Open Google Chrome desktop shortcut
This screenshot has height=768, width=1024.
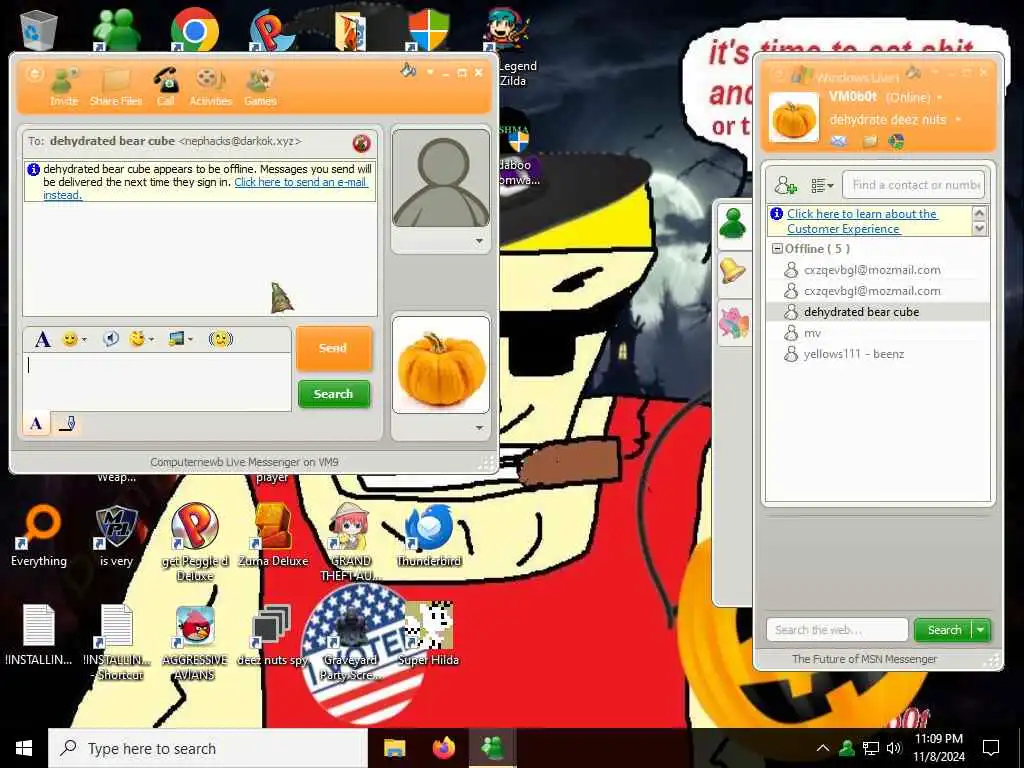tap(194, 29)
